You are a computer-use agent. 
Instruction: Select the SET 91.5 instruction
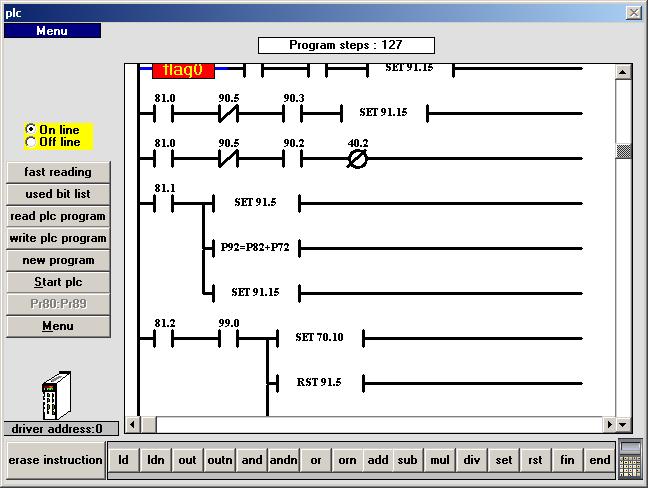[256, 202]
